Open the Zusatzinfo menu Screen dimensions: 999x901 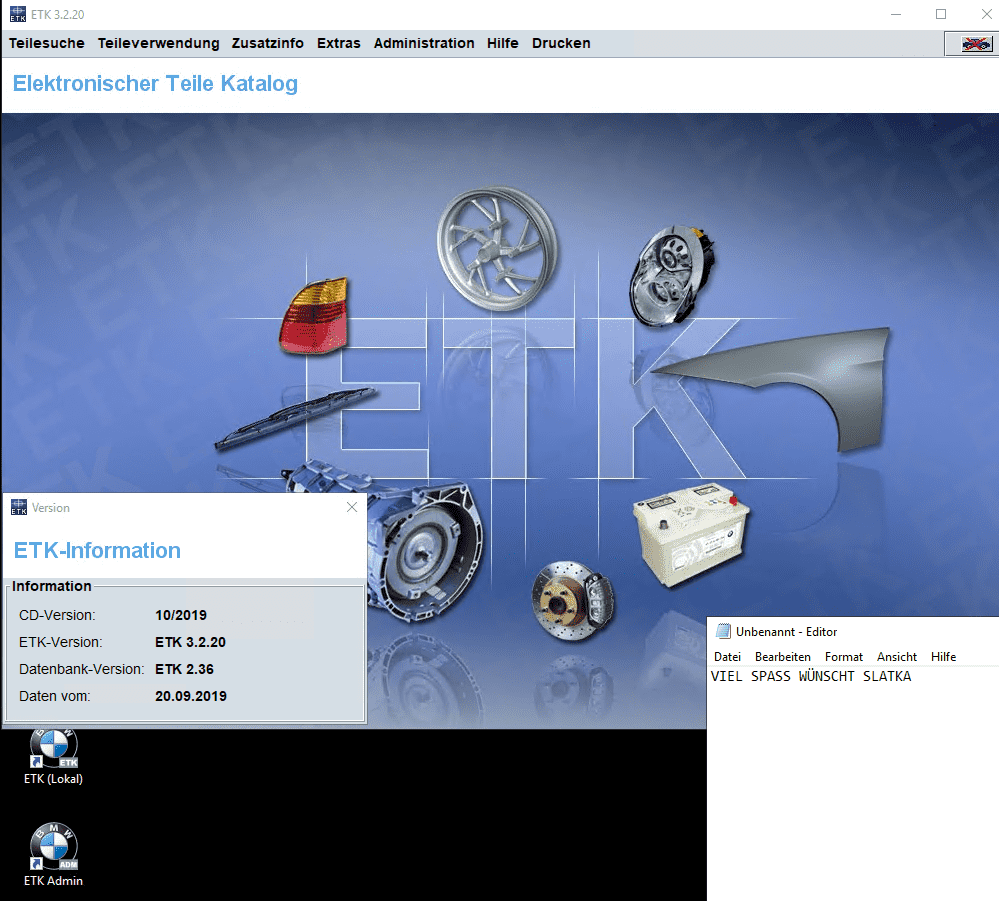(x=268, y=43)
